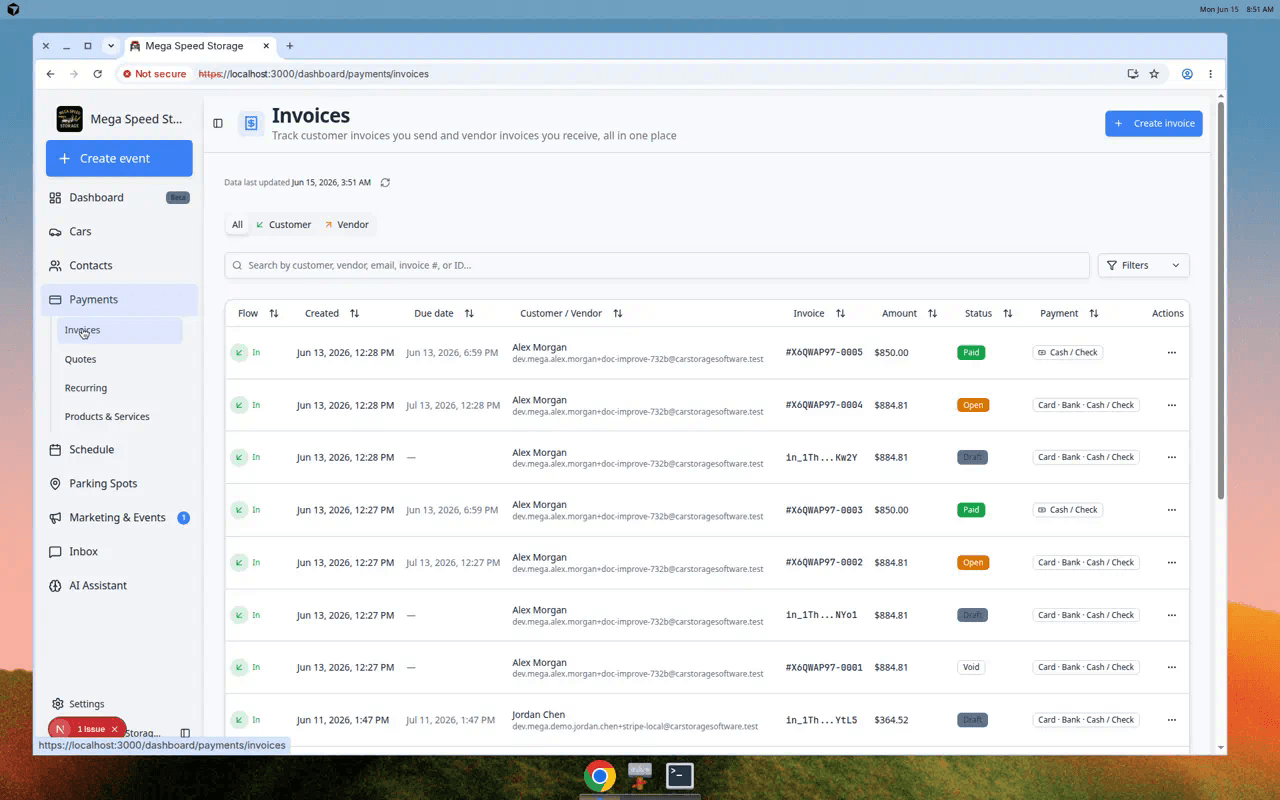Expand the Chrome tab search dropdown
This screenshot has height=800, width=1280.
(111, 46)
